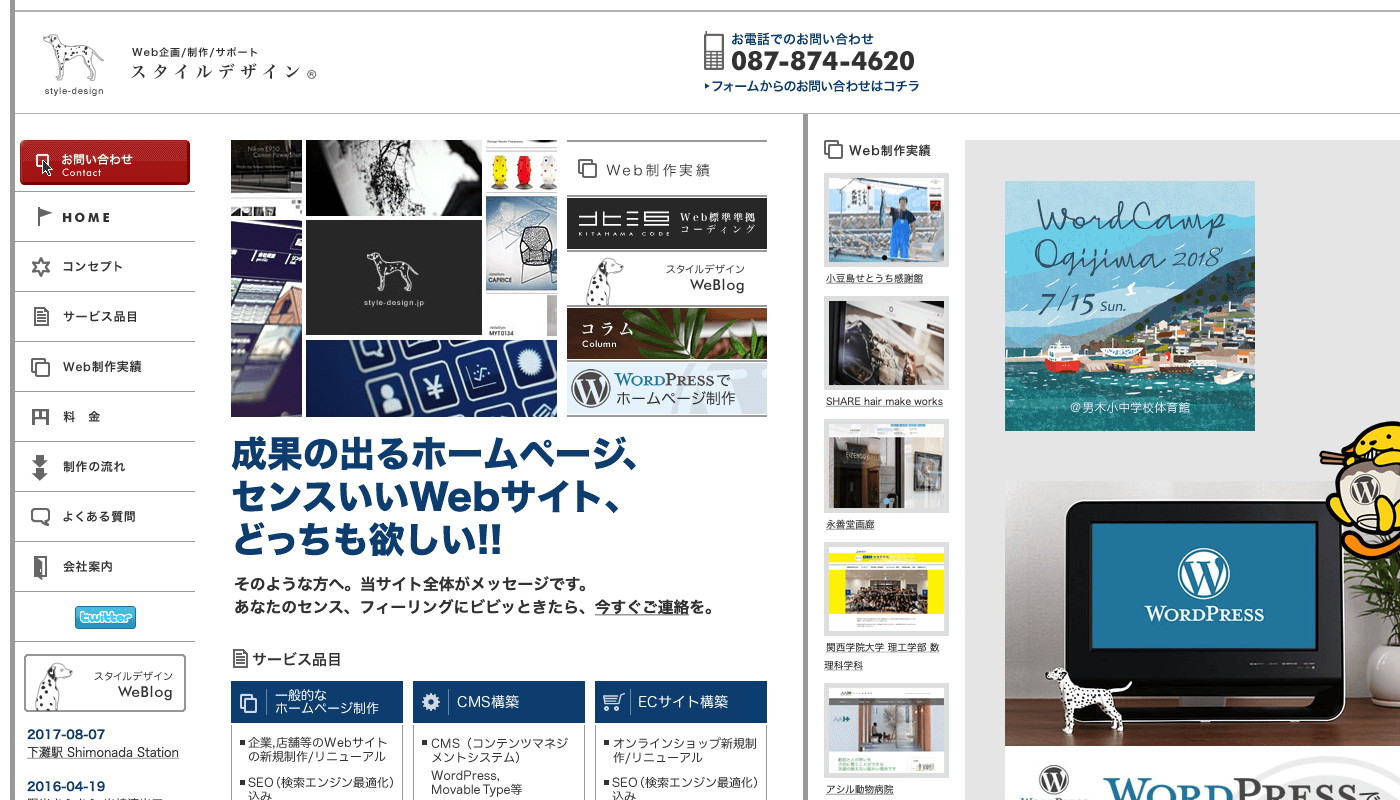Click the Twitter badge icon
Image resolution: width=1400 pixels, height=800 pixels.
click(x=105, y=617)
